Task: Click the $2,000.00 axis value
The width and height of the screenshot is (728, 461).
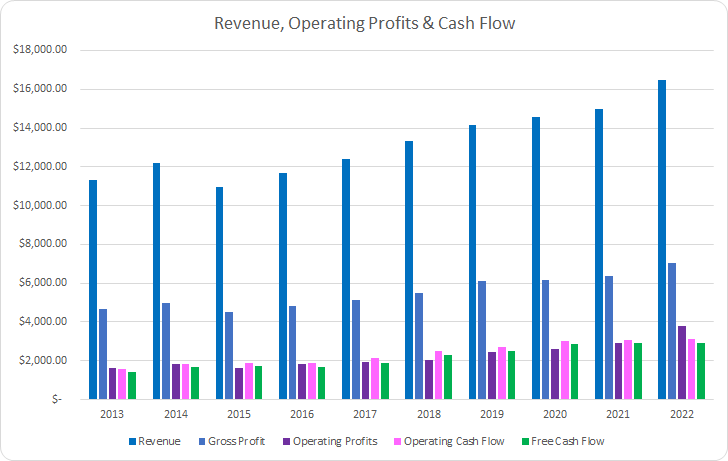Action: (x=43, y=360)
